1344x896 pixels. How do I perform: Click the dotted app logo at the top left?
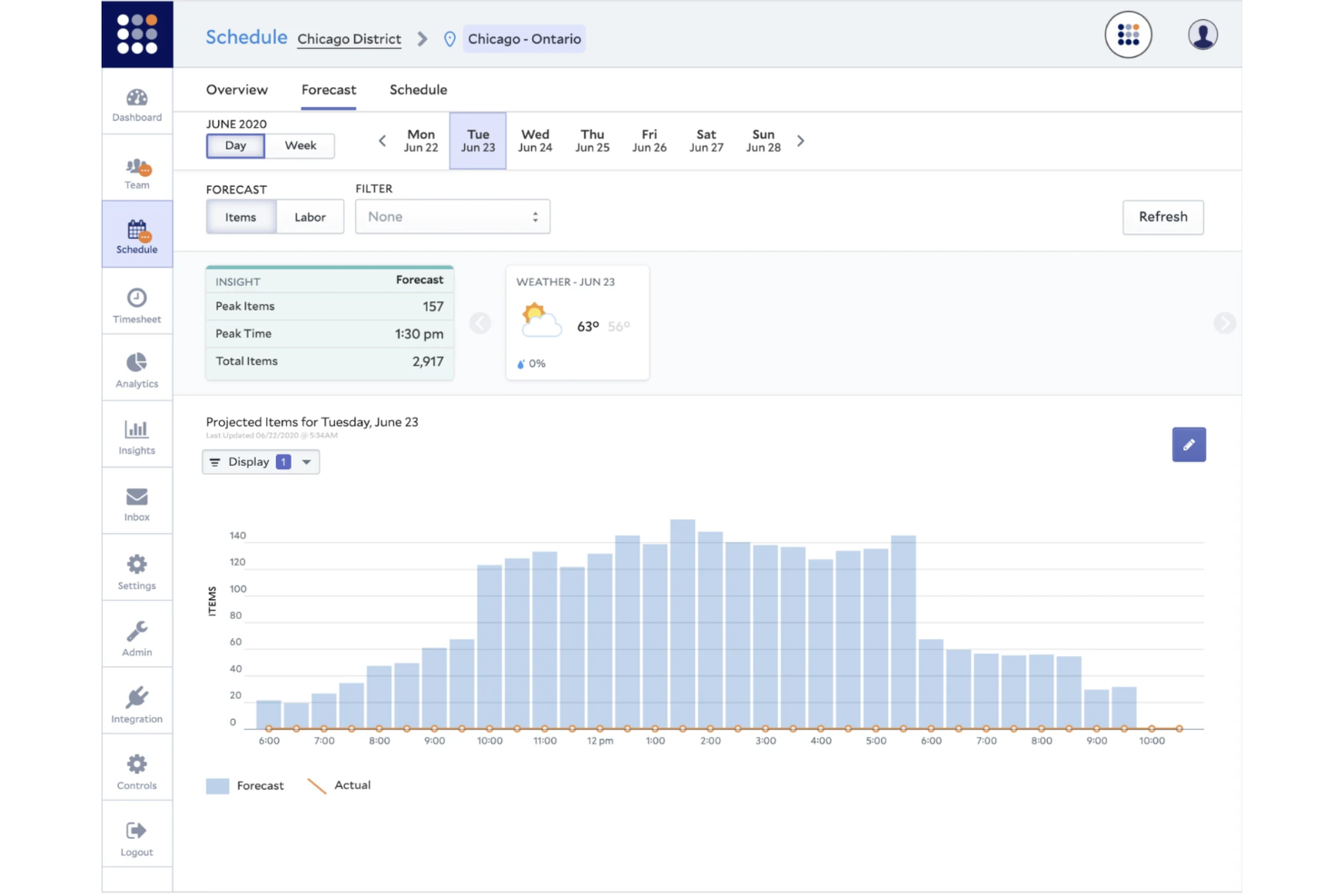tap(137, 34)
